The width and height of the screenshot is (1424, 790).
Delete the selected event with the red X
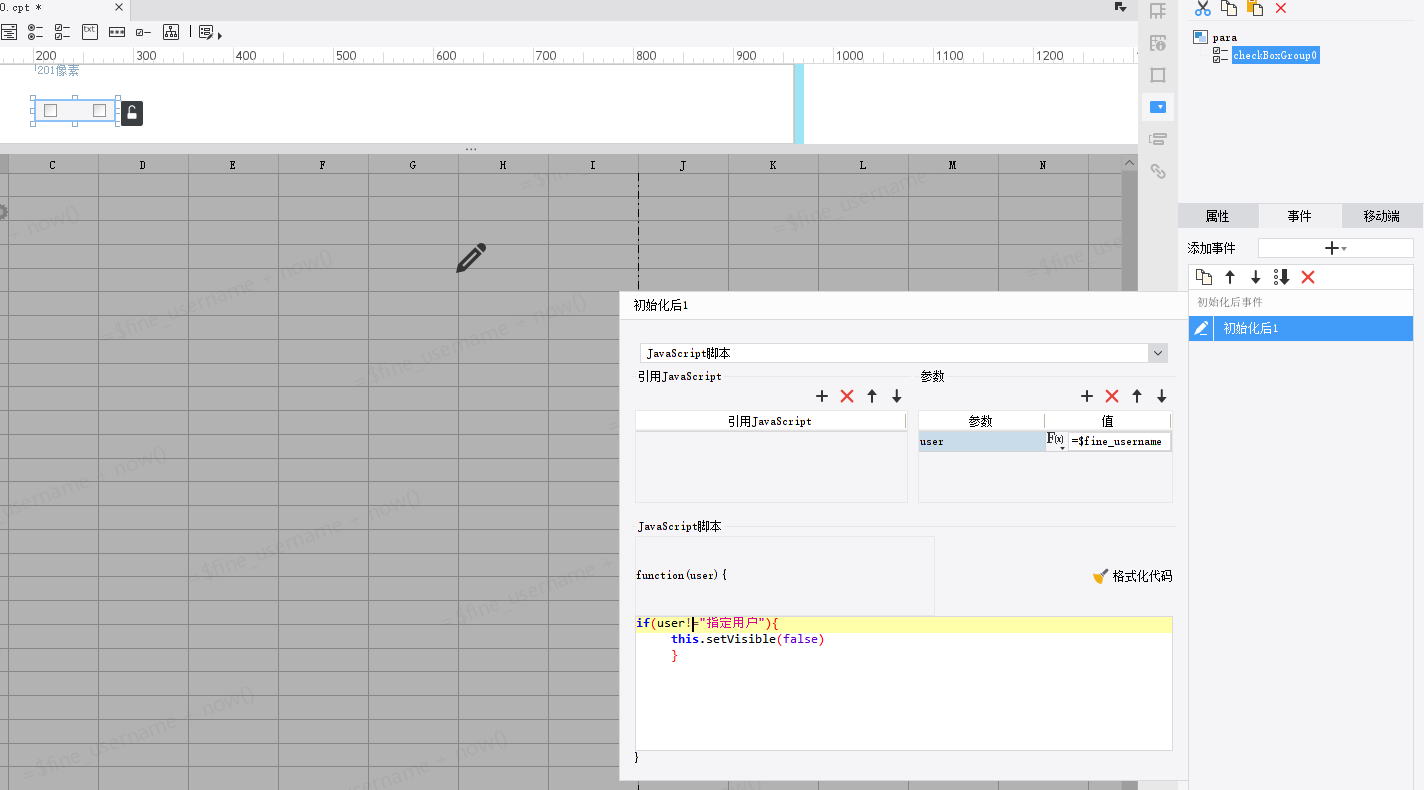pyautogui.click(x=1308, y=277)
